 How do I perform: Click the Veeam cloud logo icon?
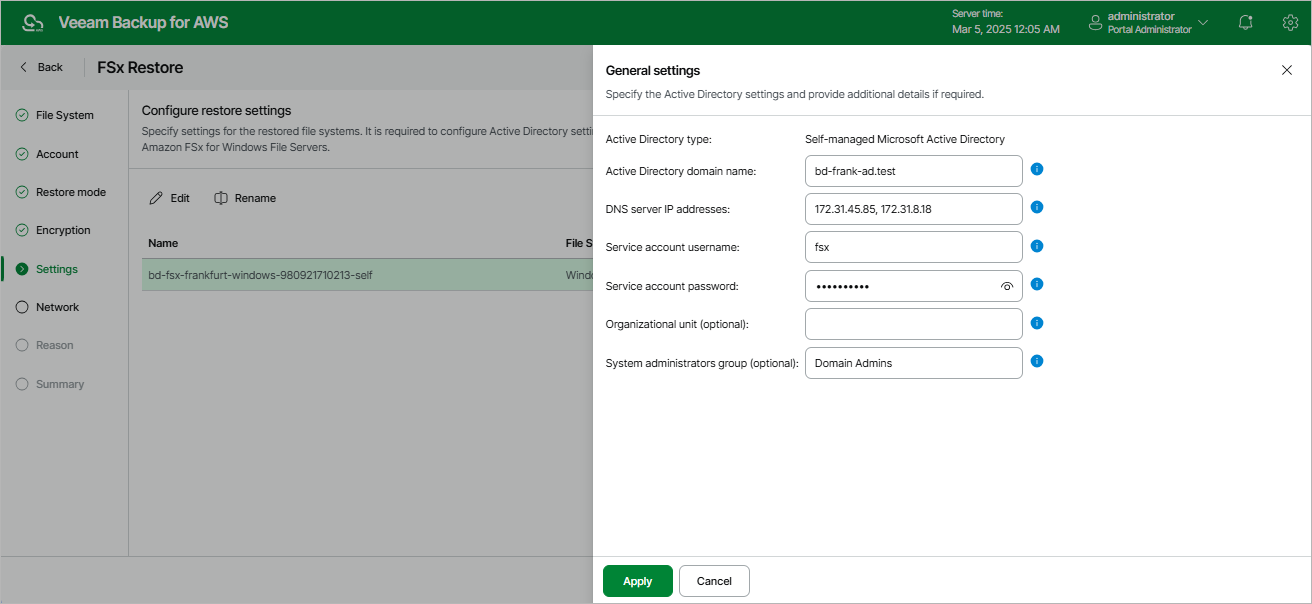(33, 22)
